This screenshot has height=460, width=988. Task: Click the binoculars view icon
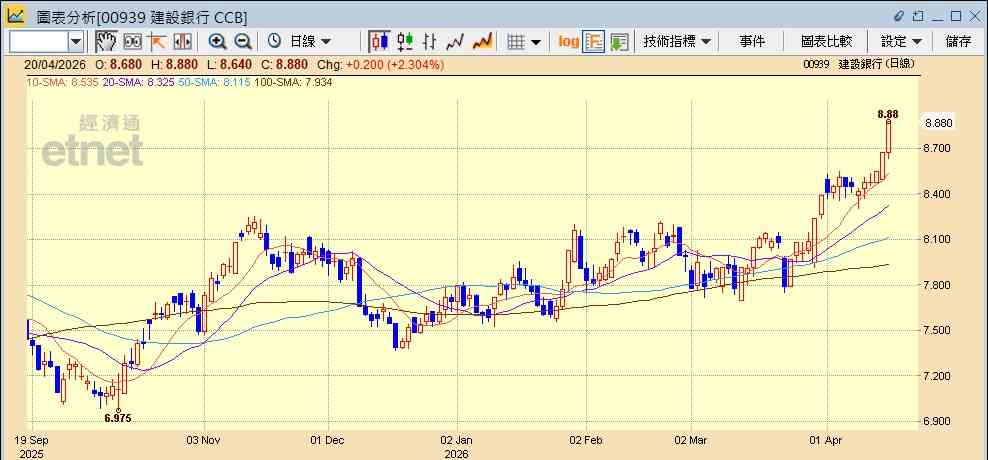[132, 42]
